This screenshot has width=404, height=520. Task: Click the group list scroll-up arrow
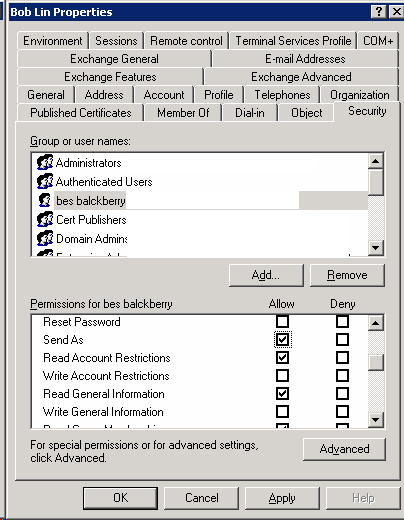point(376,161)
